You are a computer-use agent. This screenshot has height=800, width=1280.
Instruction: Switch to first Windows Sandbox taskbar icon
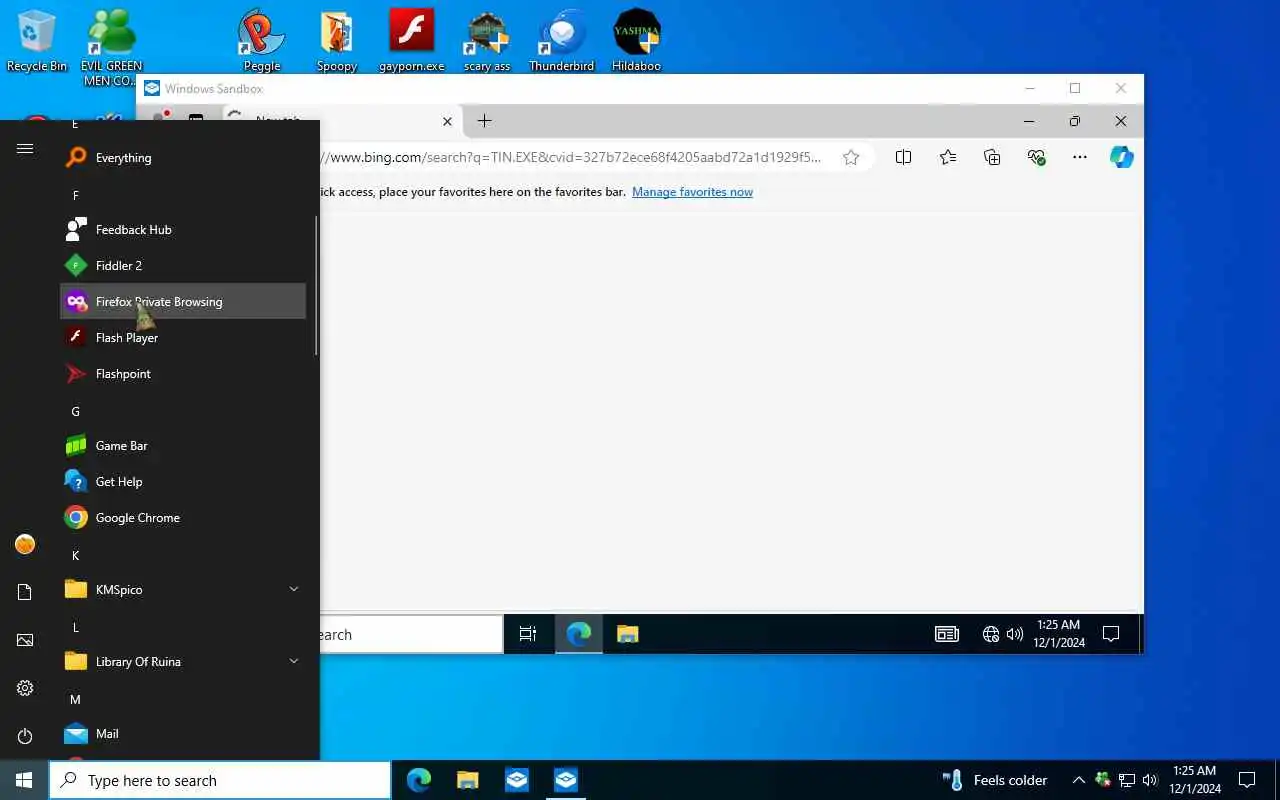tap(517, 780)
